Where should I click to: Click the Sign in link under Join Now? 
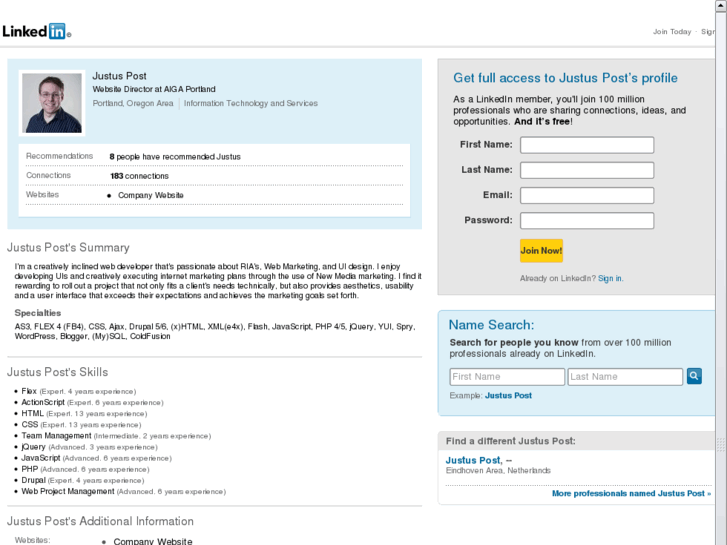pyautogui.click(x=610, y=278)
